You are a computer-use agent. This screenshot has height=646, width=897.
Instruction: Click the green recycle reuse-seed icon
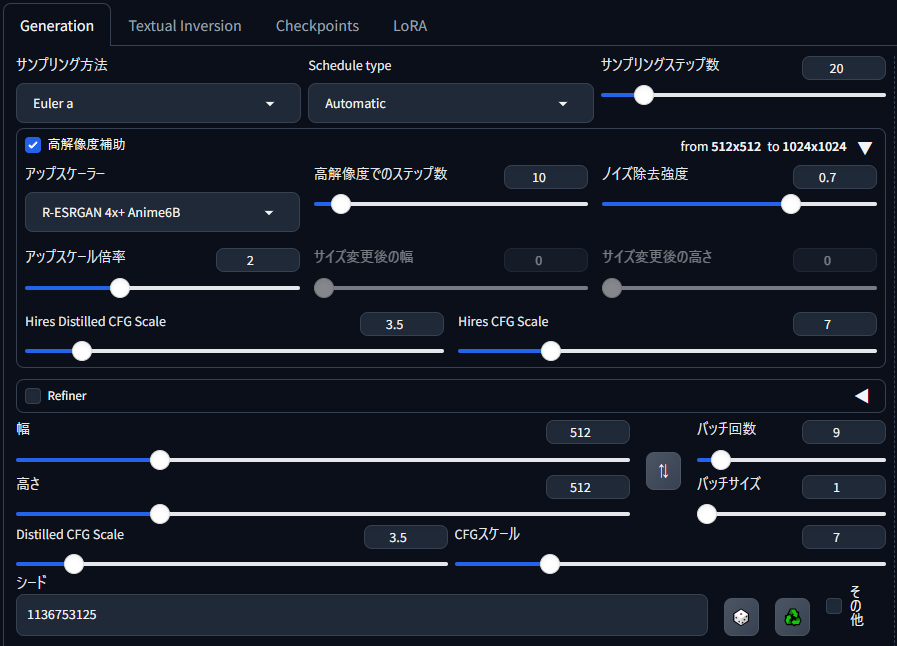(792, 617)
